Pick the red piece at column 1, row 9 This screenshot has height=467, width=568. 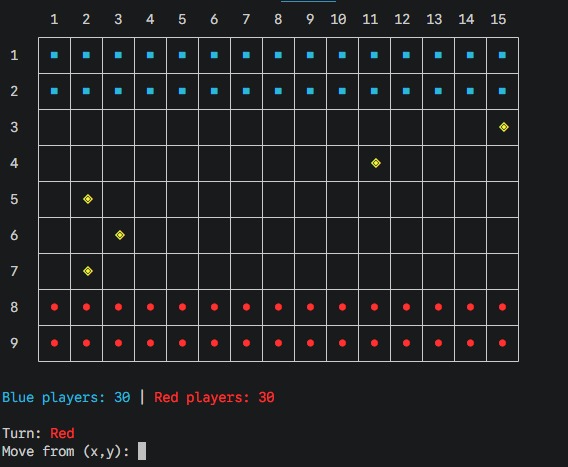click(x=54, y=343)
